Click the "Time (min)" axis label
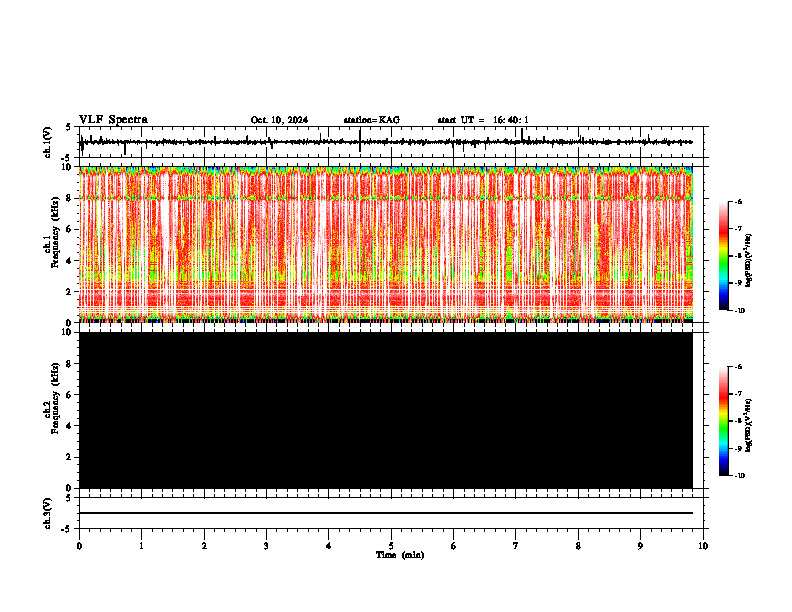This screenshot has height=612, width=792. coord(400,555)
